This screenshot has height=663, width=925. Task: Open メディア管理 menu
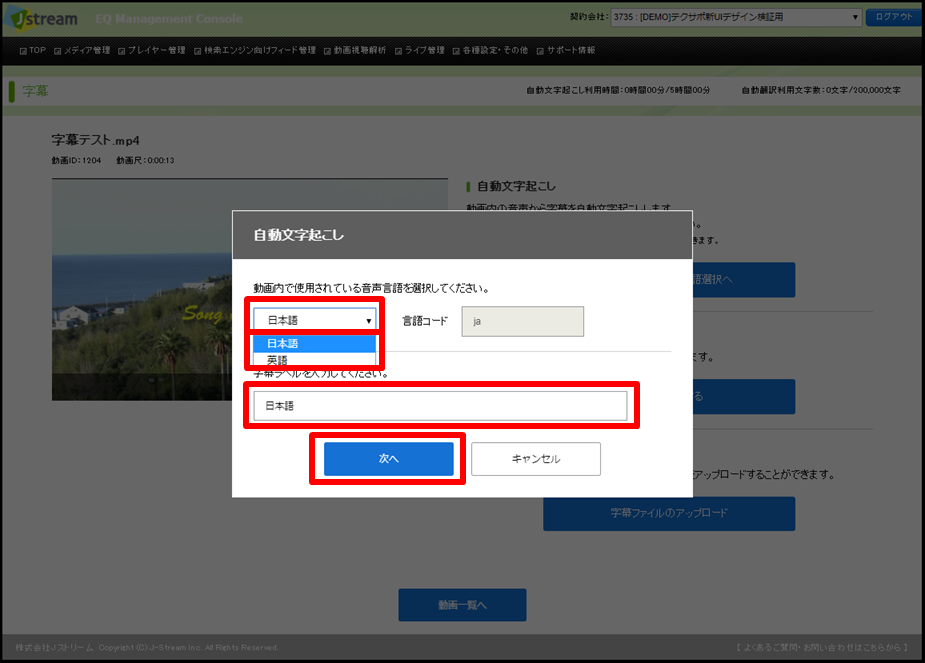82,50
